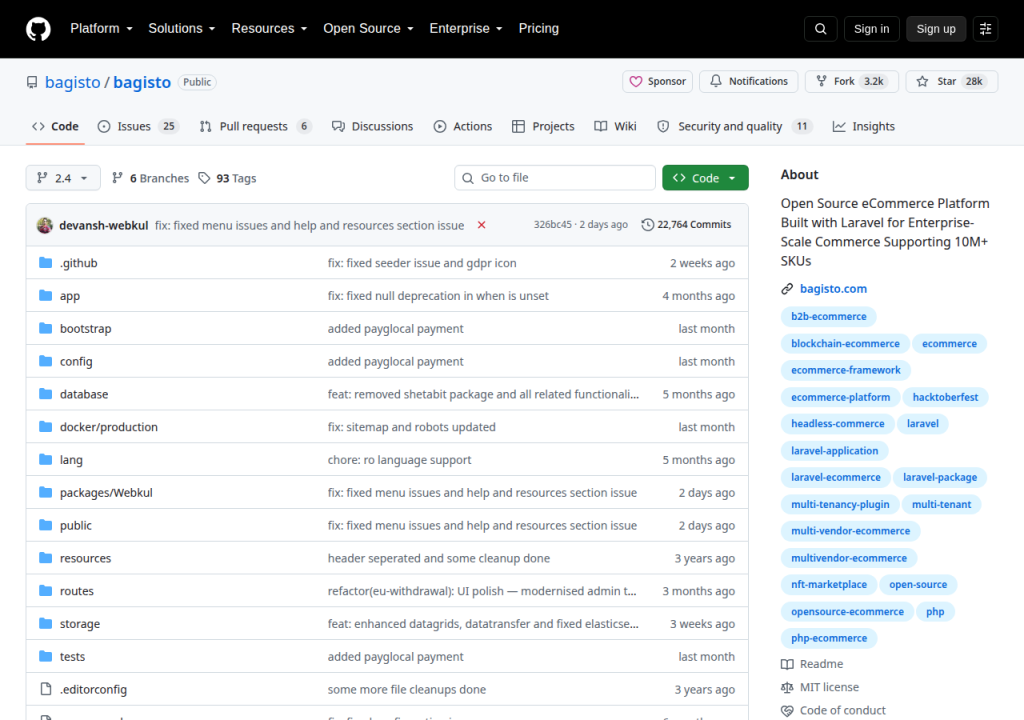This screenshot has width=1024, height=720.
Task: Click folder icon for bootstrap directory
Action: (45, 328)
